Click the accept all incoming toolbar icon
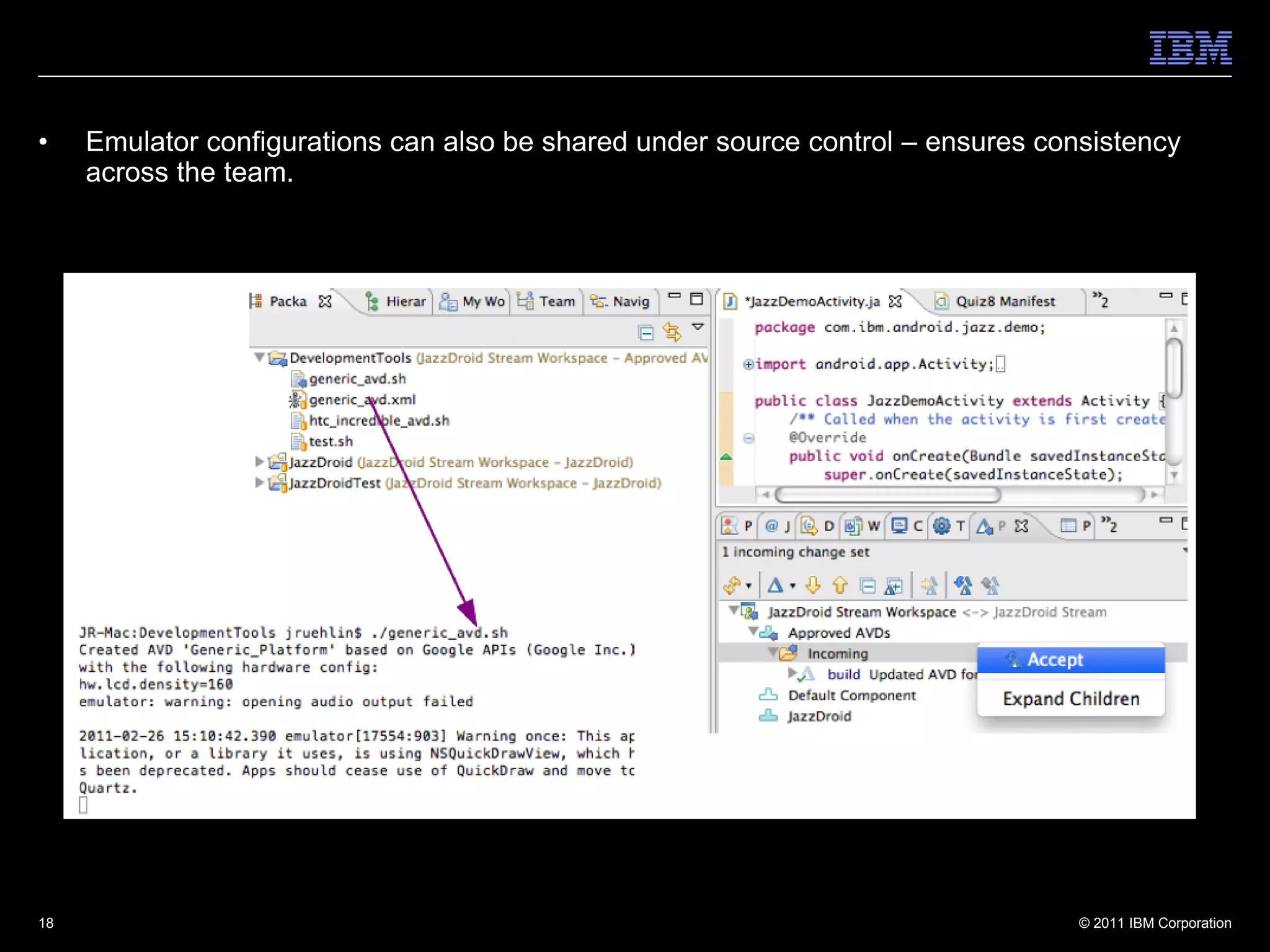 963,585
